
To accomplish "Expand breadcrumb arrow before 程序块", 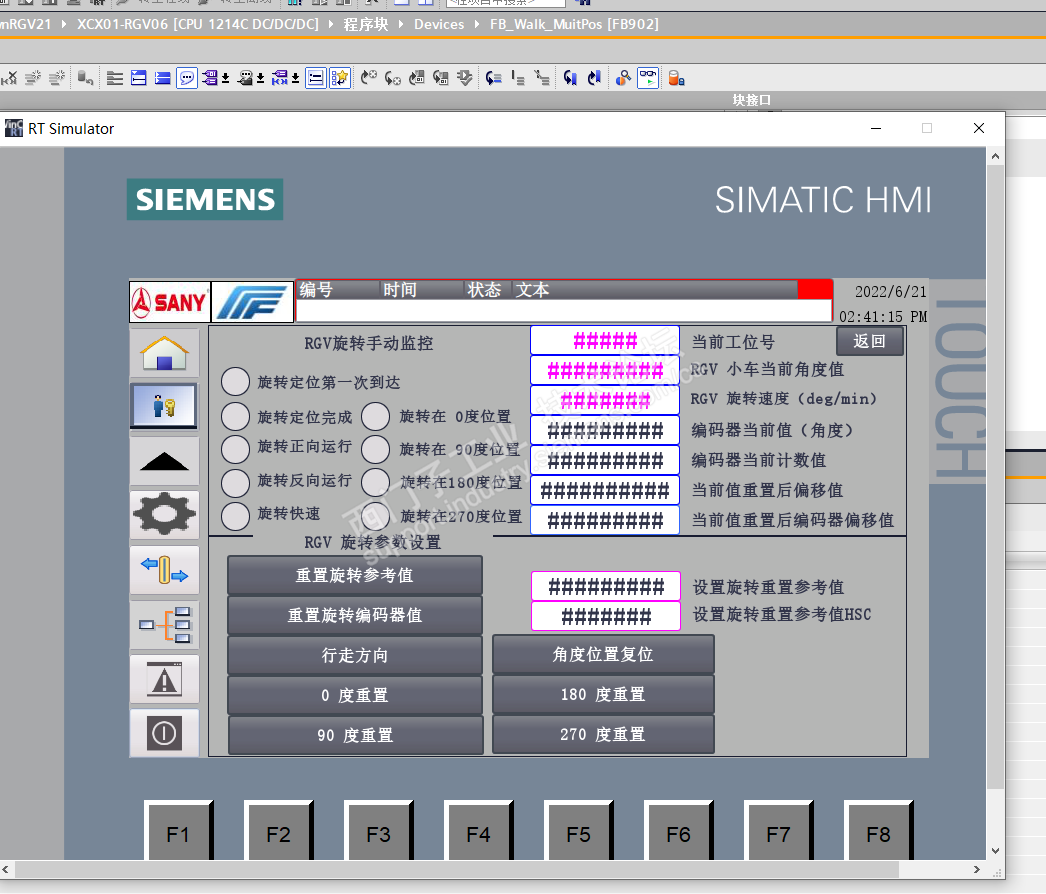I will (x=330, y=25).
